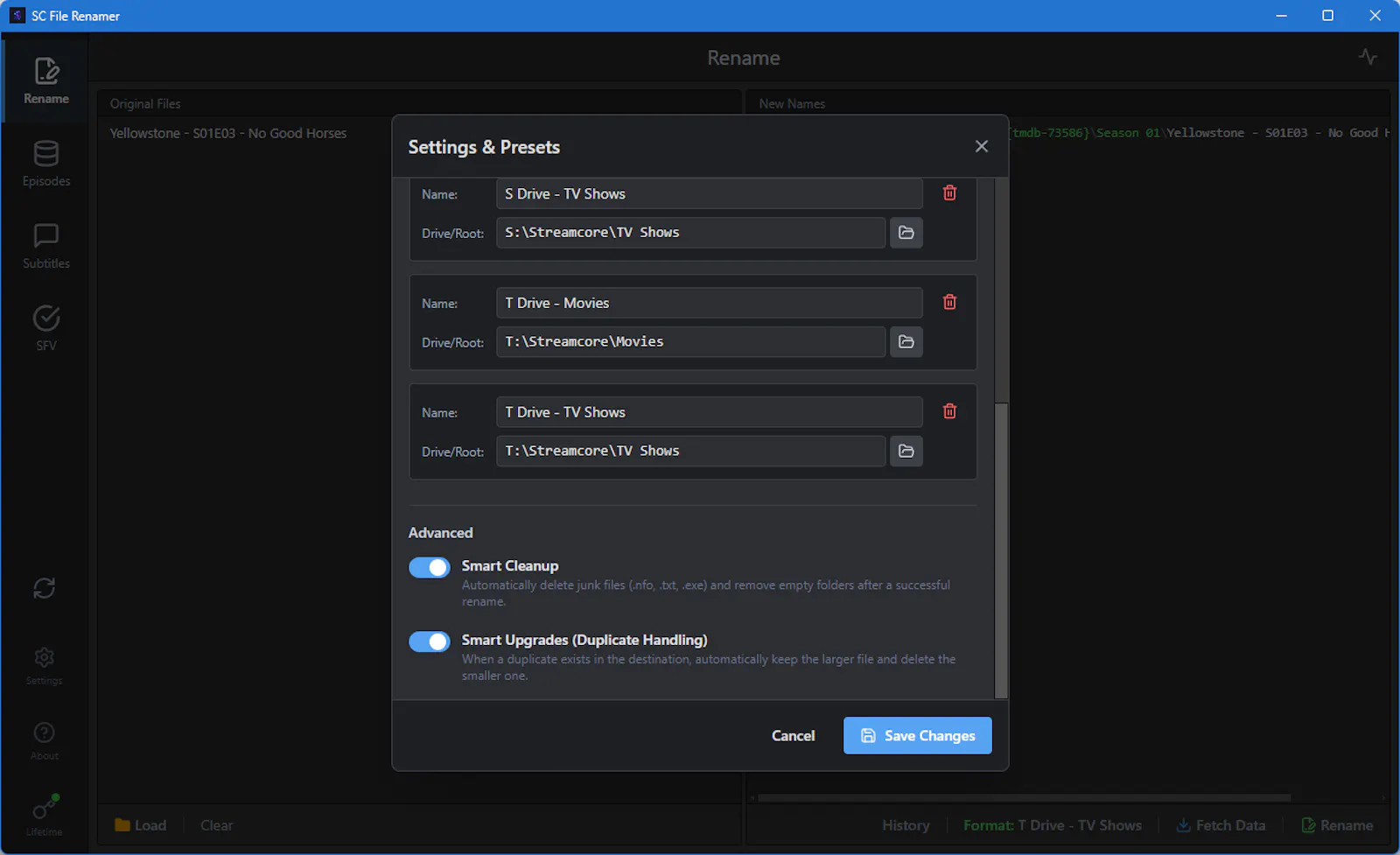Click the settings dialog vertical scrollbar
1400x855 pixels.
1002,550
